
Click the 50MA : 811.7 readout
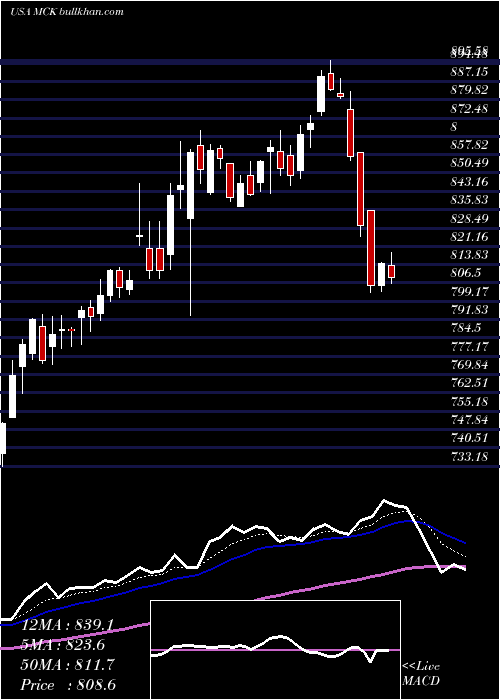68,665
